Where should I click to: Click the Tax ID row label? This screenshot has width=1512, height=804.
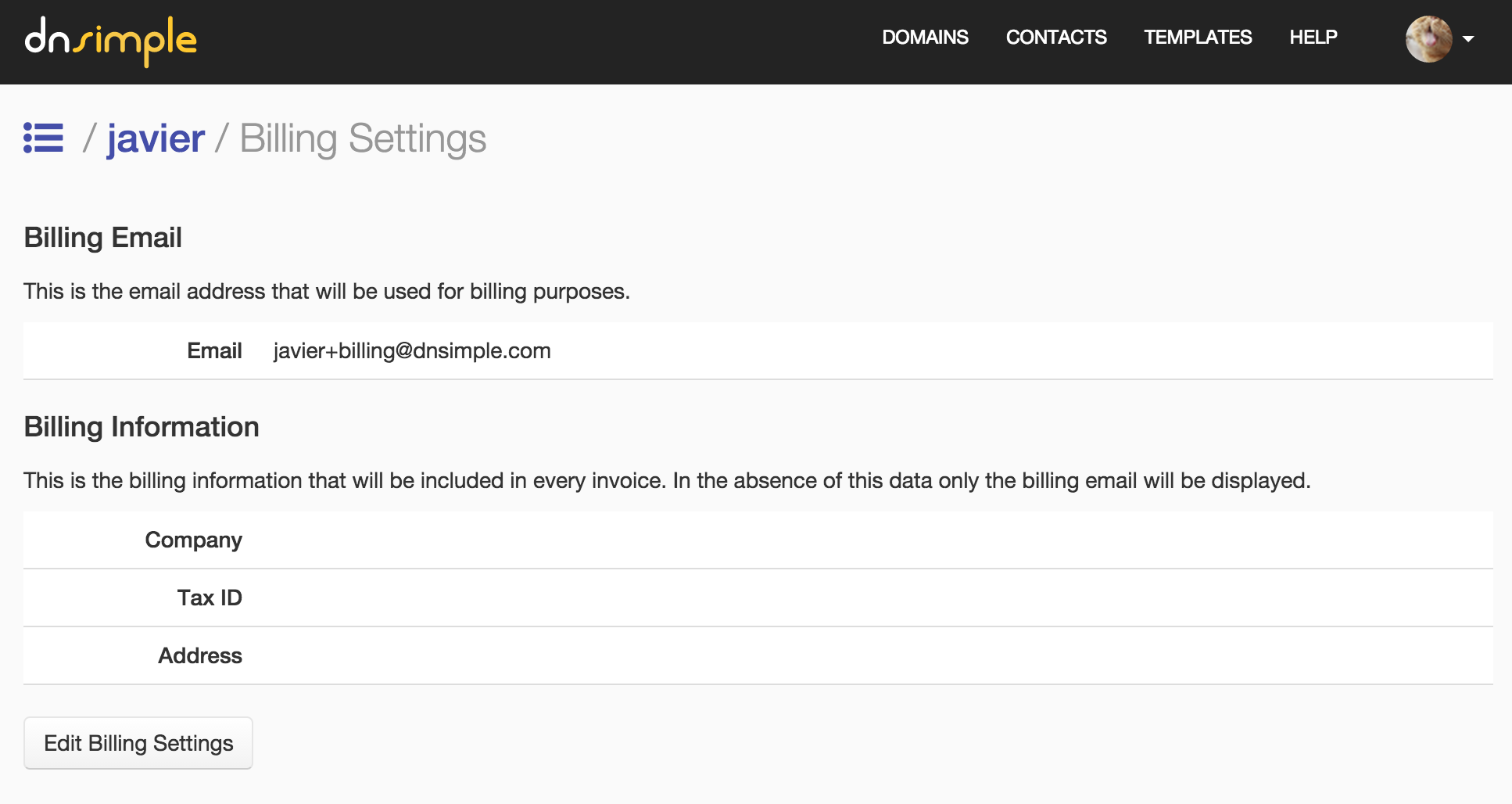click(210, 598)
